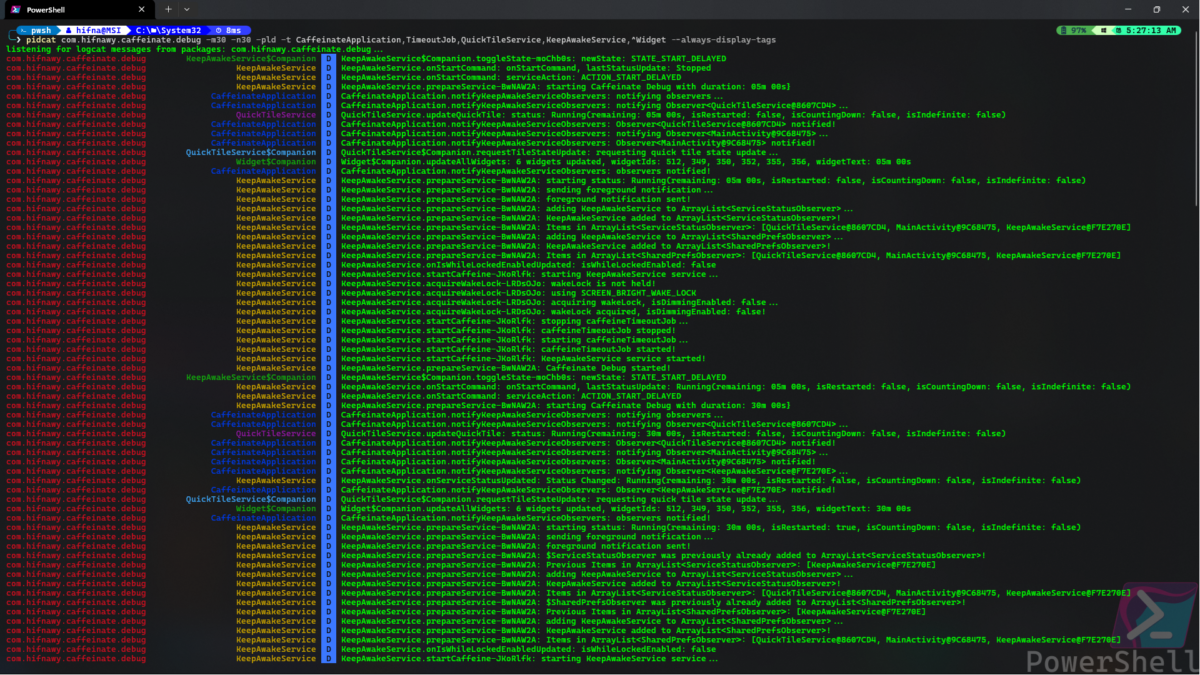1200x675 pixels.
Task: Click 'notifying Observer<KeepAwakeService@F7E270E>' log line
Action: click(594, 470)
